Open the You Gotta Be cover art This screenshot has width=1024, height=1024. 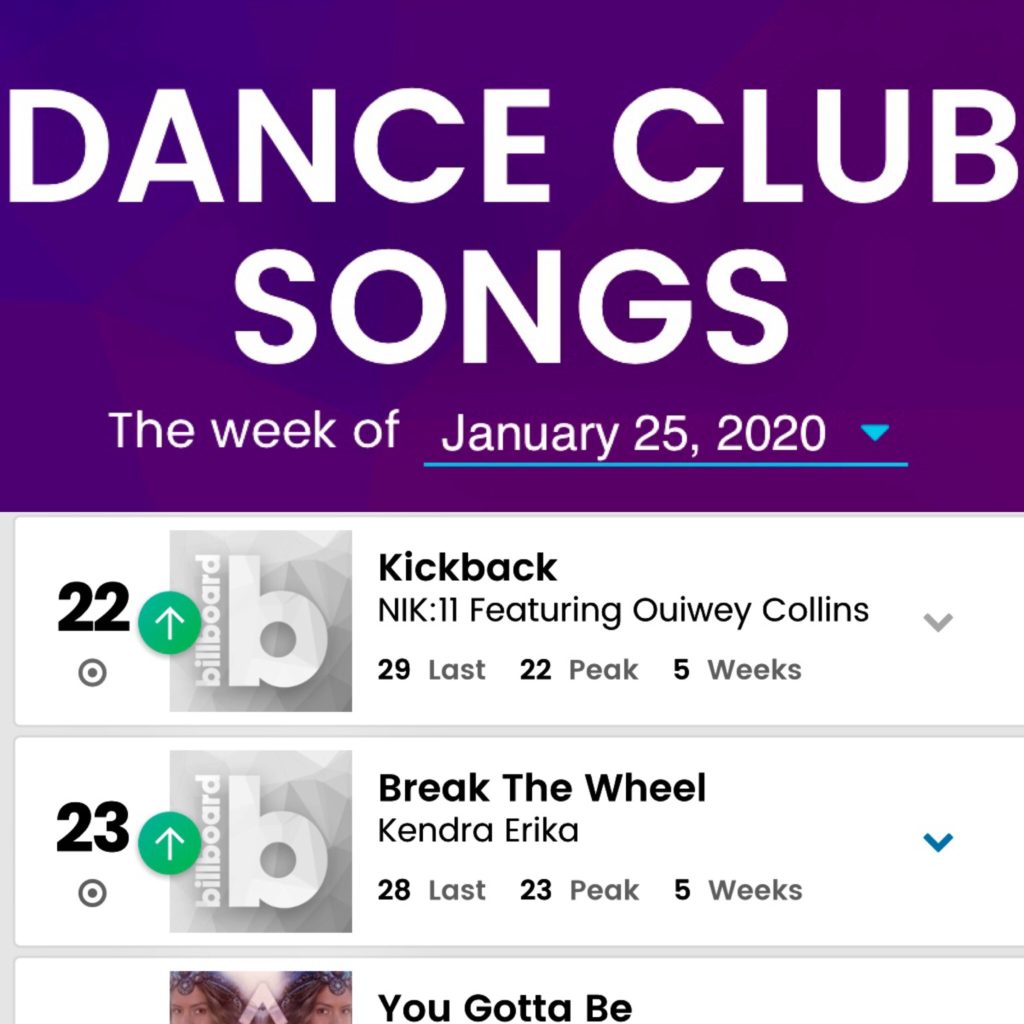pos(261,997)
